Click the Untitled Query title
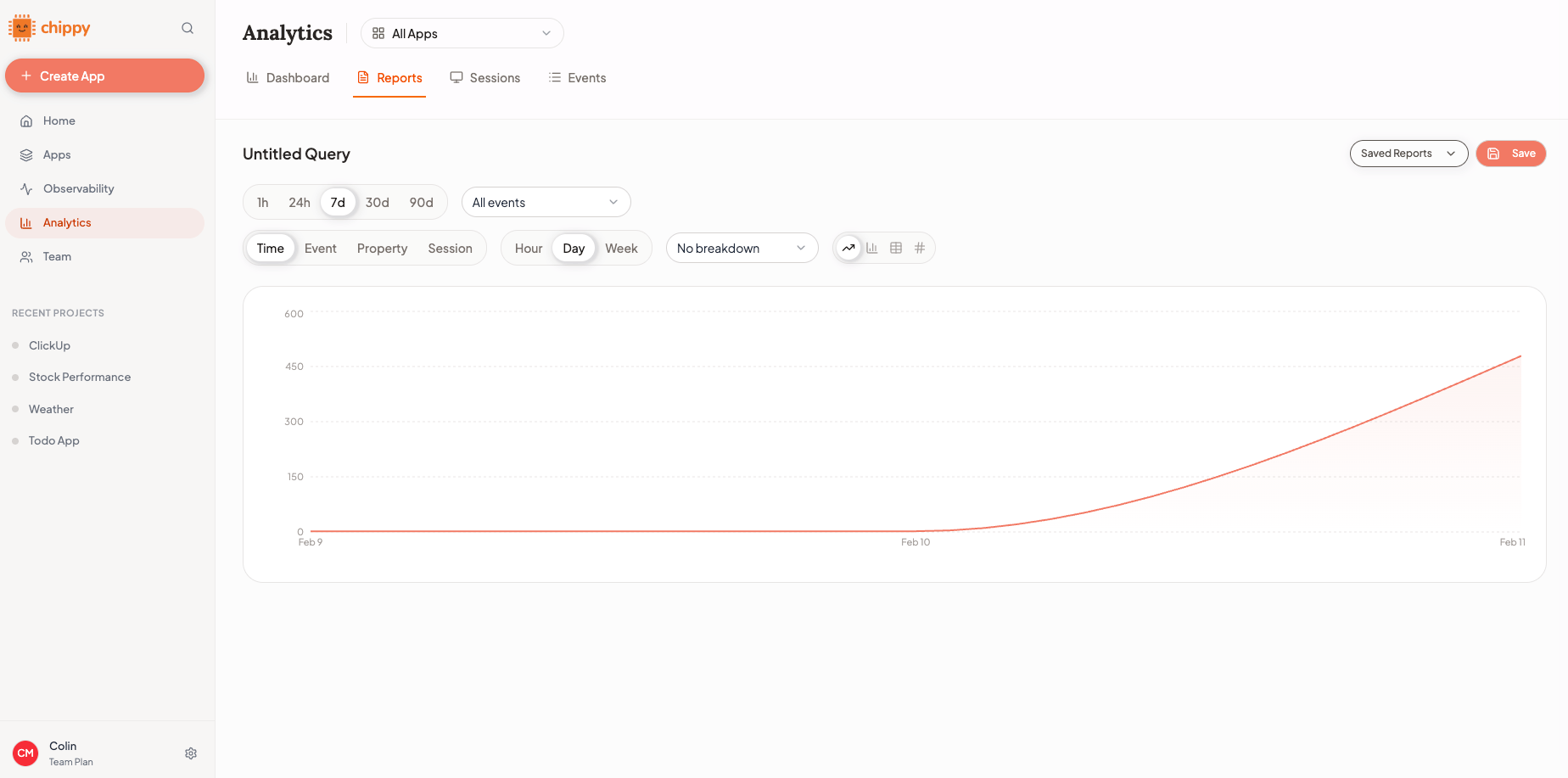 (x=296, y=154)
